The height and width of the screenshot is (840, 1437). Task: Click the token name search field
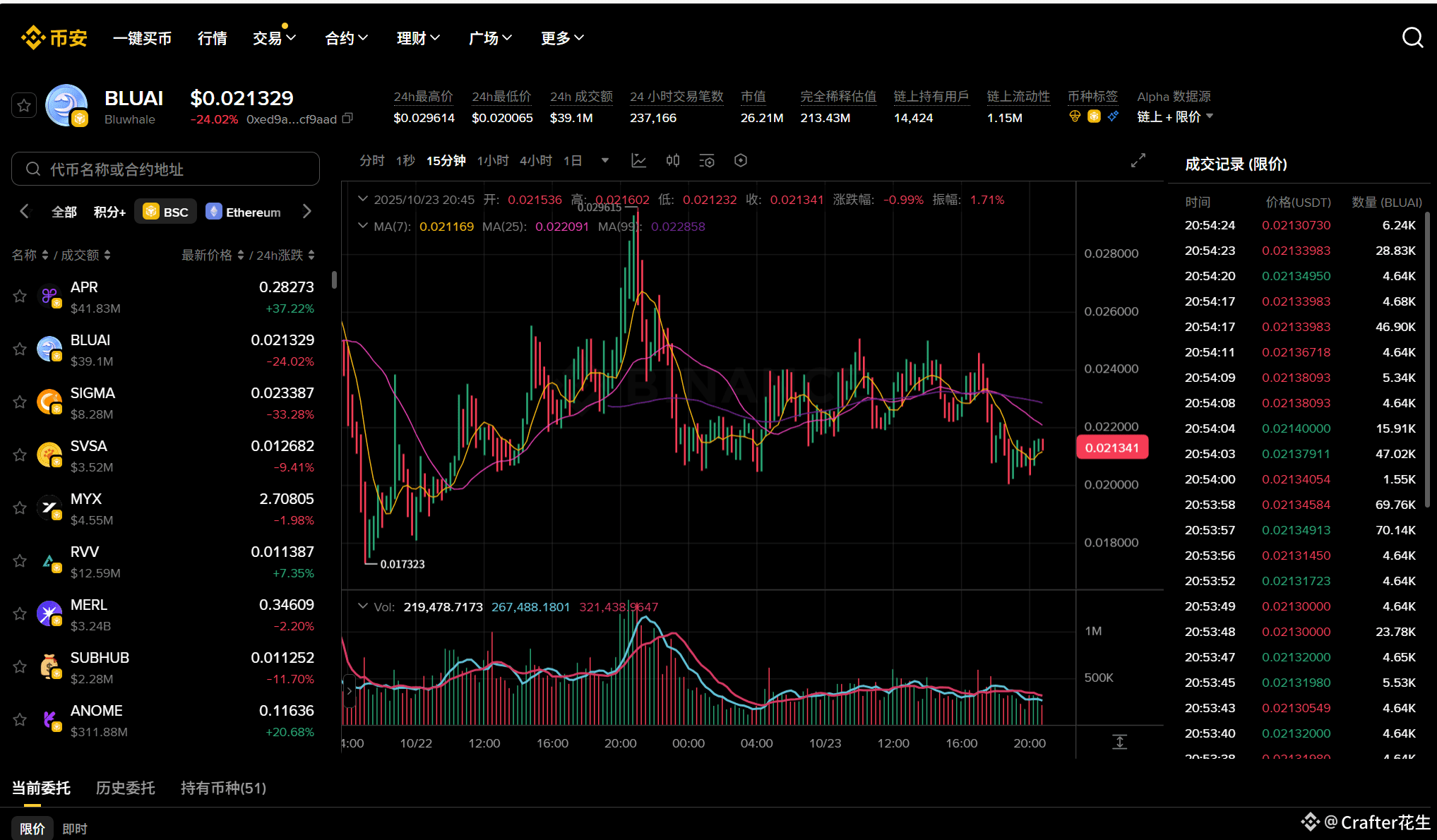166,169
